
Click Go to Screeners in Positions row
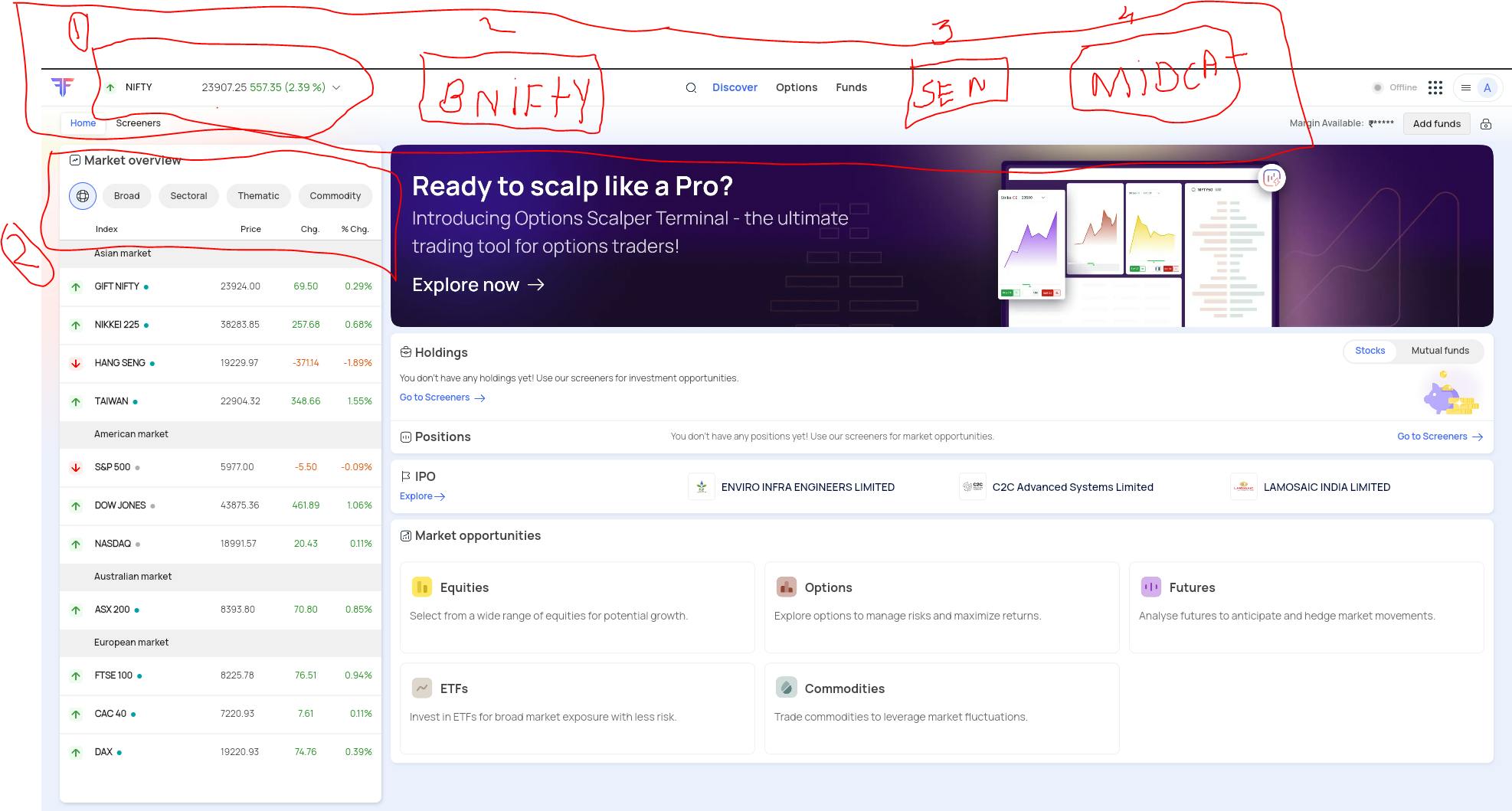(1440, 437)
